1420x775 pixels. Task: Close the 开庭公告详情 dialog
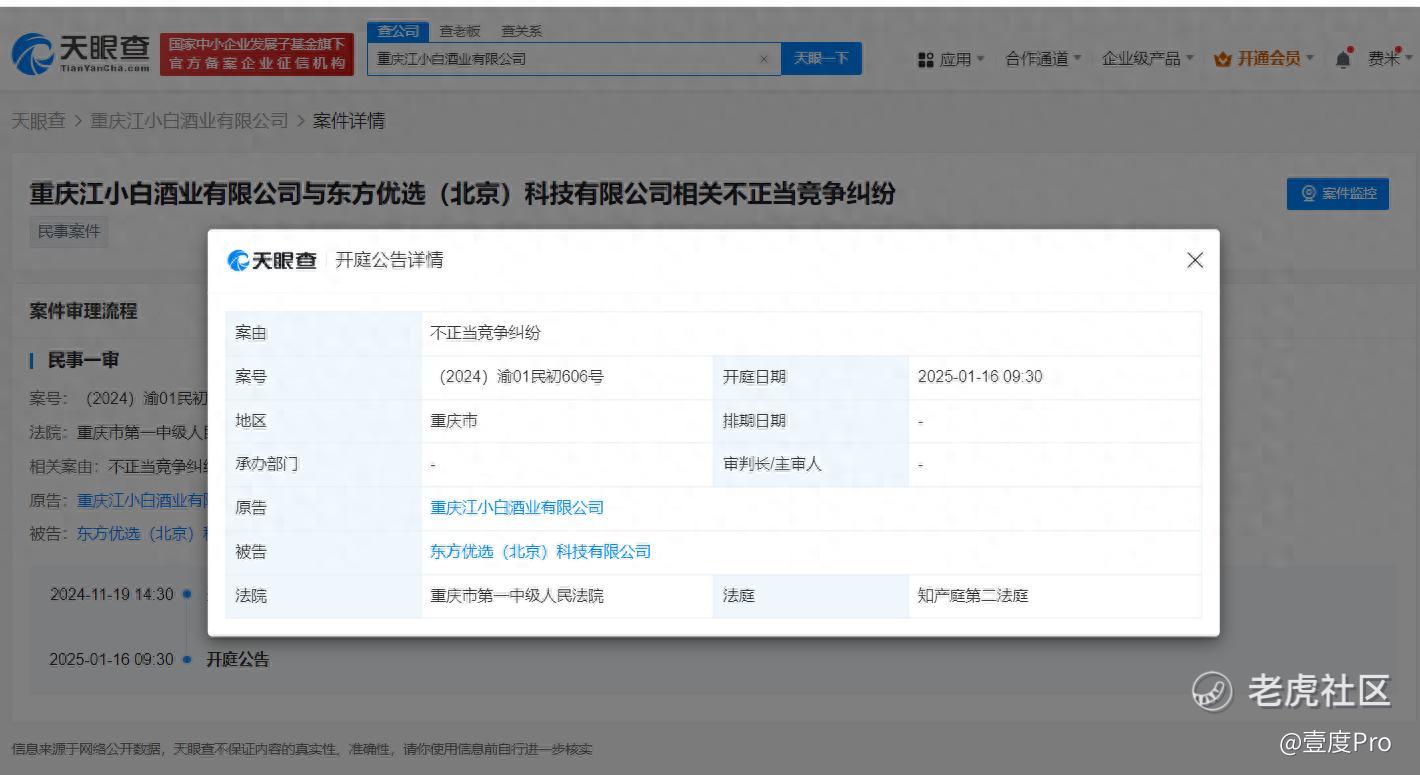click(1194, 260)
